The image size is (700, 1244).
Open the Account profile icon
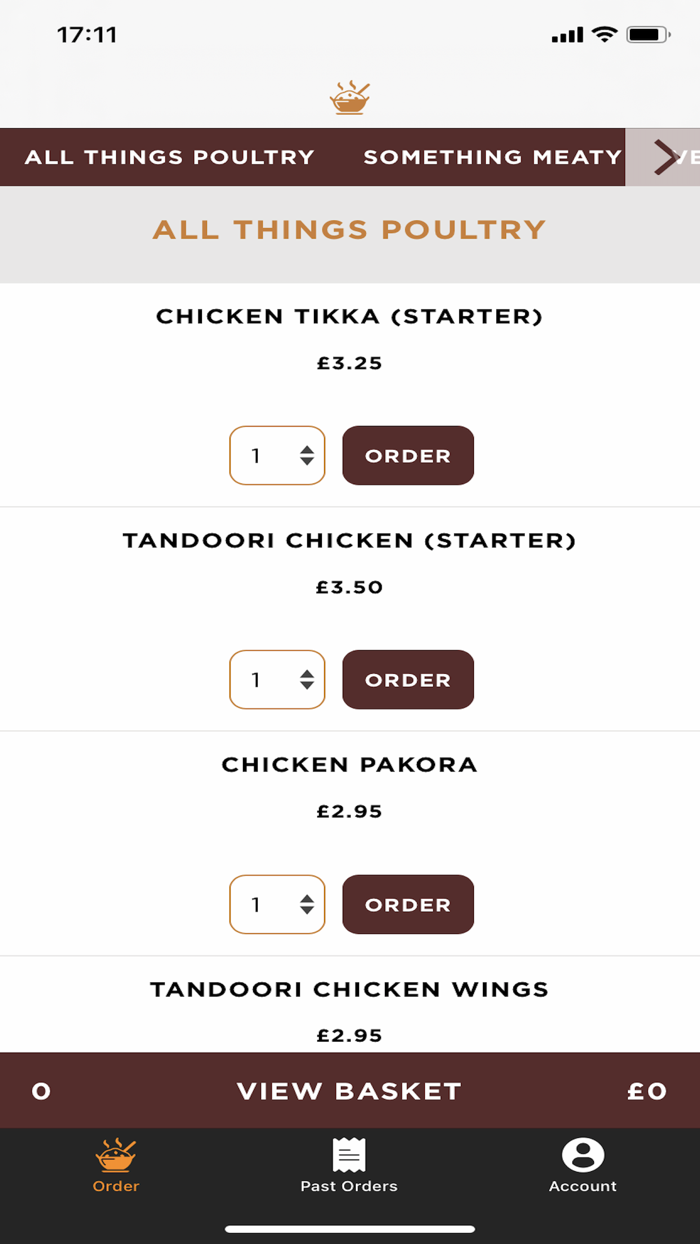(583, 1156)
